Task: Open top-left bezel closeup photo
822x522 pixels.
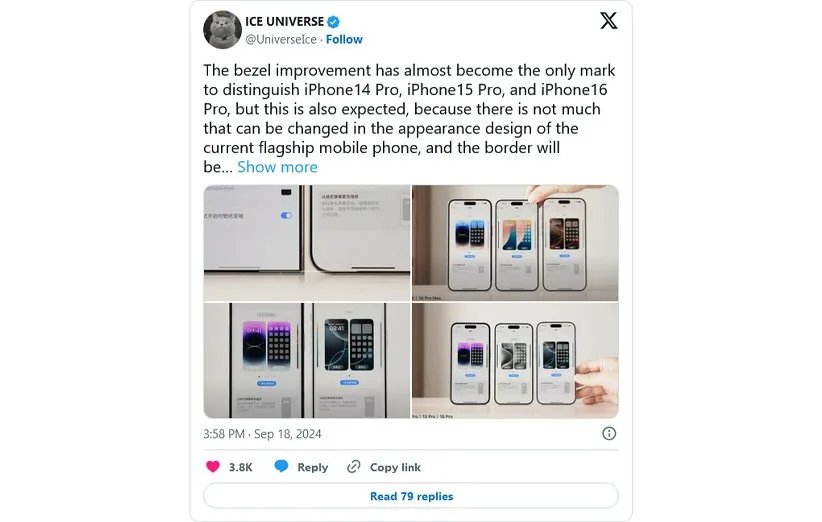Action: 307,243
